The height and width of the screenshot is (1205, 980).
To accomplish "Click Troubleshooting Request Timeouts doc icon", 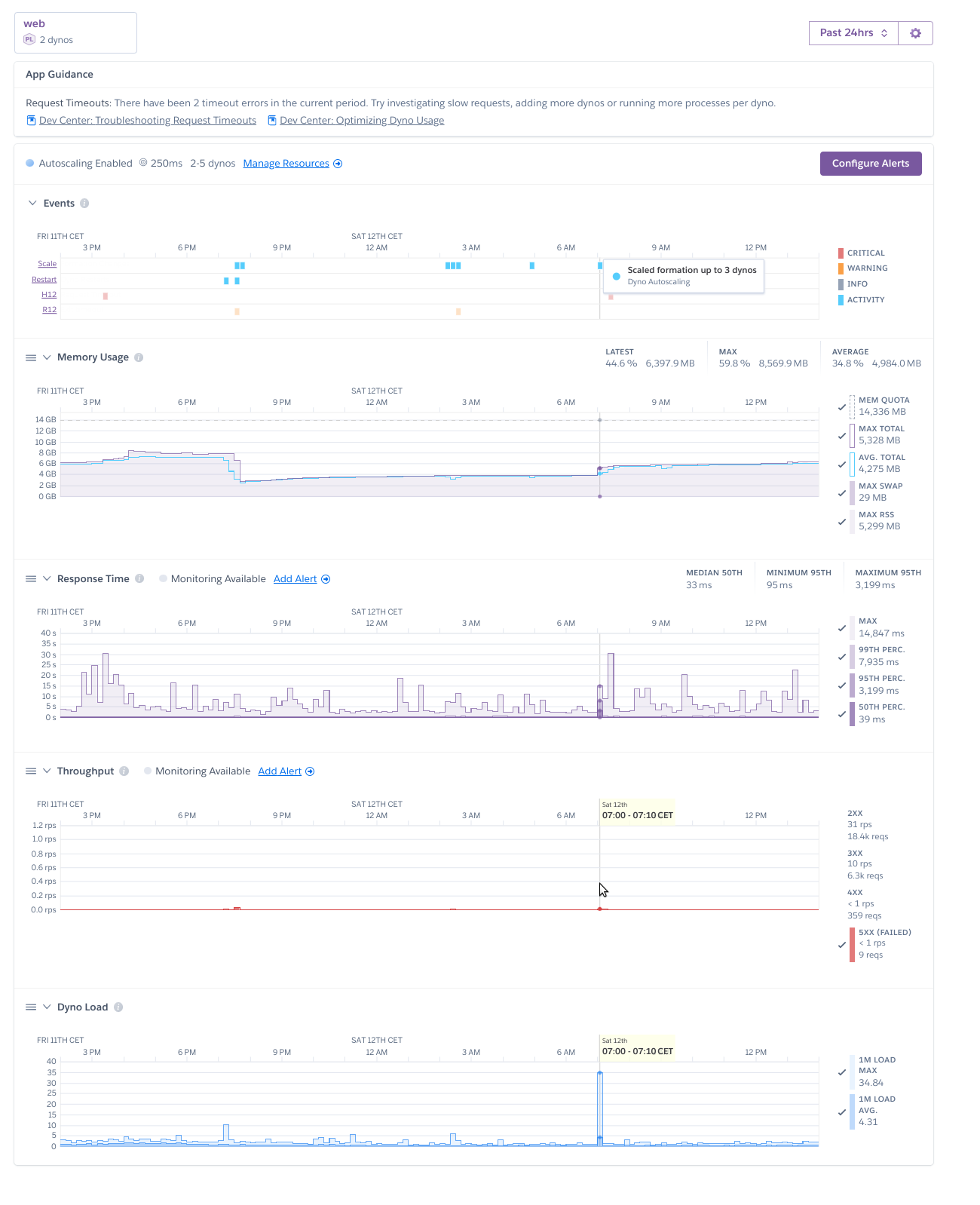I will (31, 121).
